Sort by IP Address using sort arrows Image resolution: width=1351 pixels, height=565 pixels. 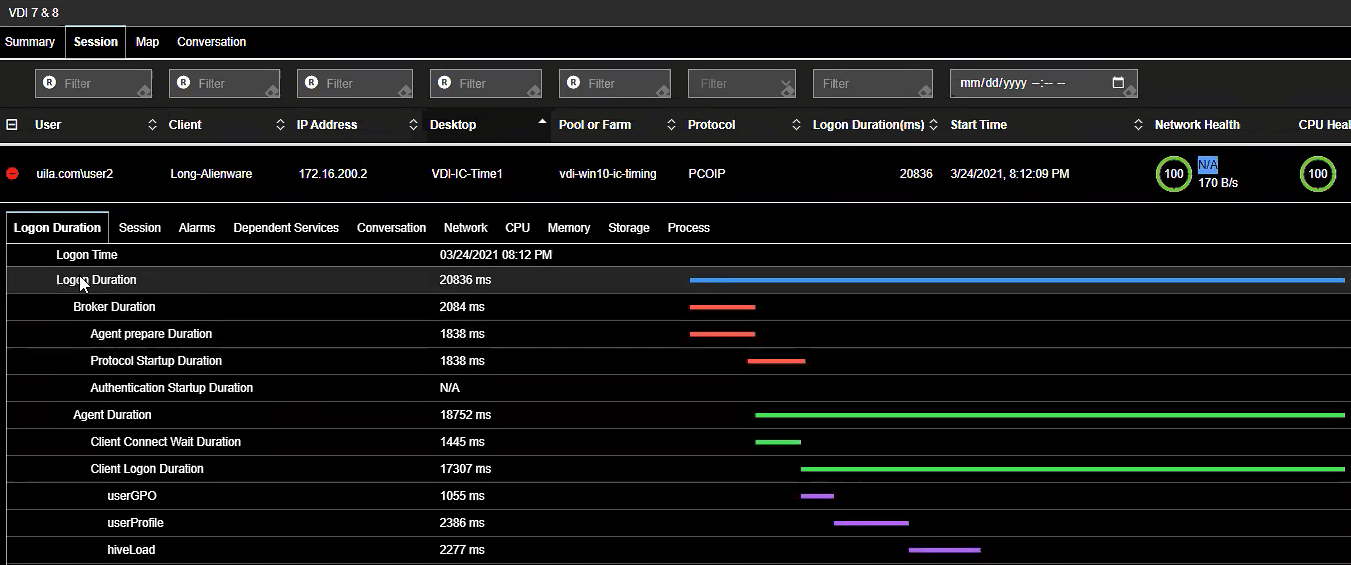tap(413, 125)
